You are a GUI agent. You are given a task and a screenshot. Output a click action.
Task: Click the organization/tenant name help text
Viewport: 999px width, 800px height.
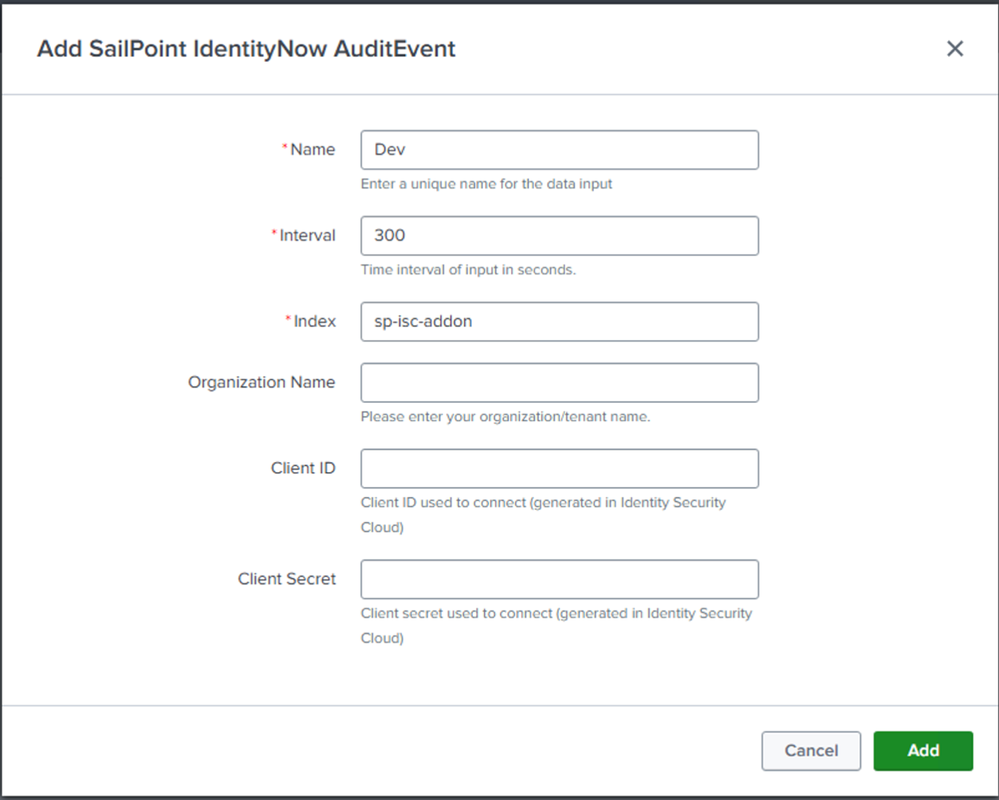tap(505, 417)
